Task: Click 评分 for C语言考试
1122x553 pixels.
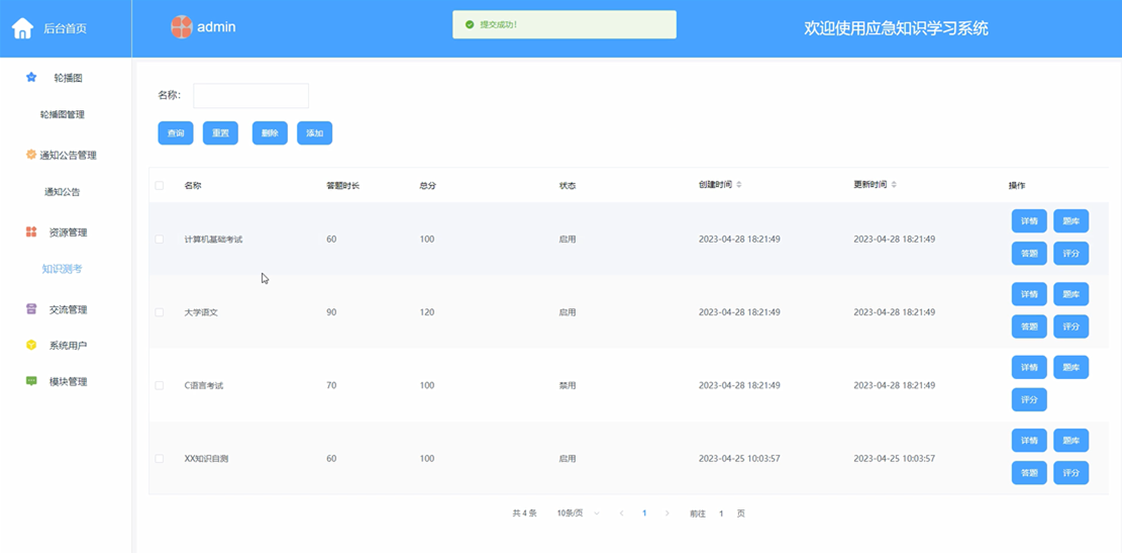Action: (1029, 399)
